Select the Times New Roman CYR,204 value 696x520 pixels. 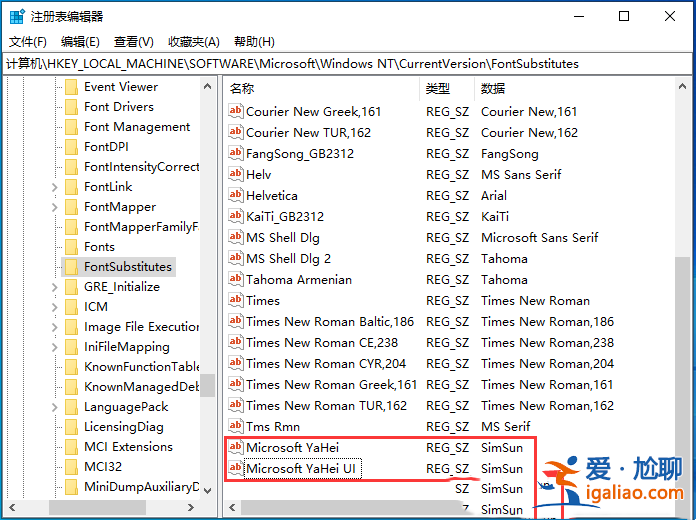point(326,363)
